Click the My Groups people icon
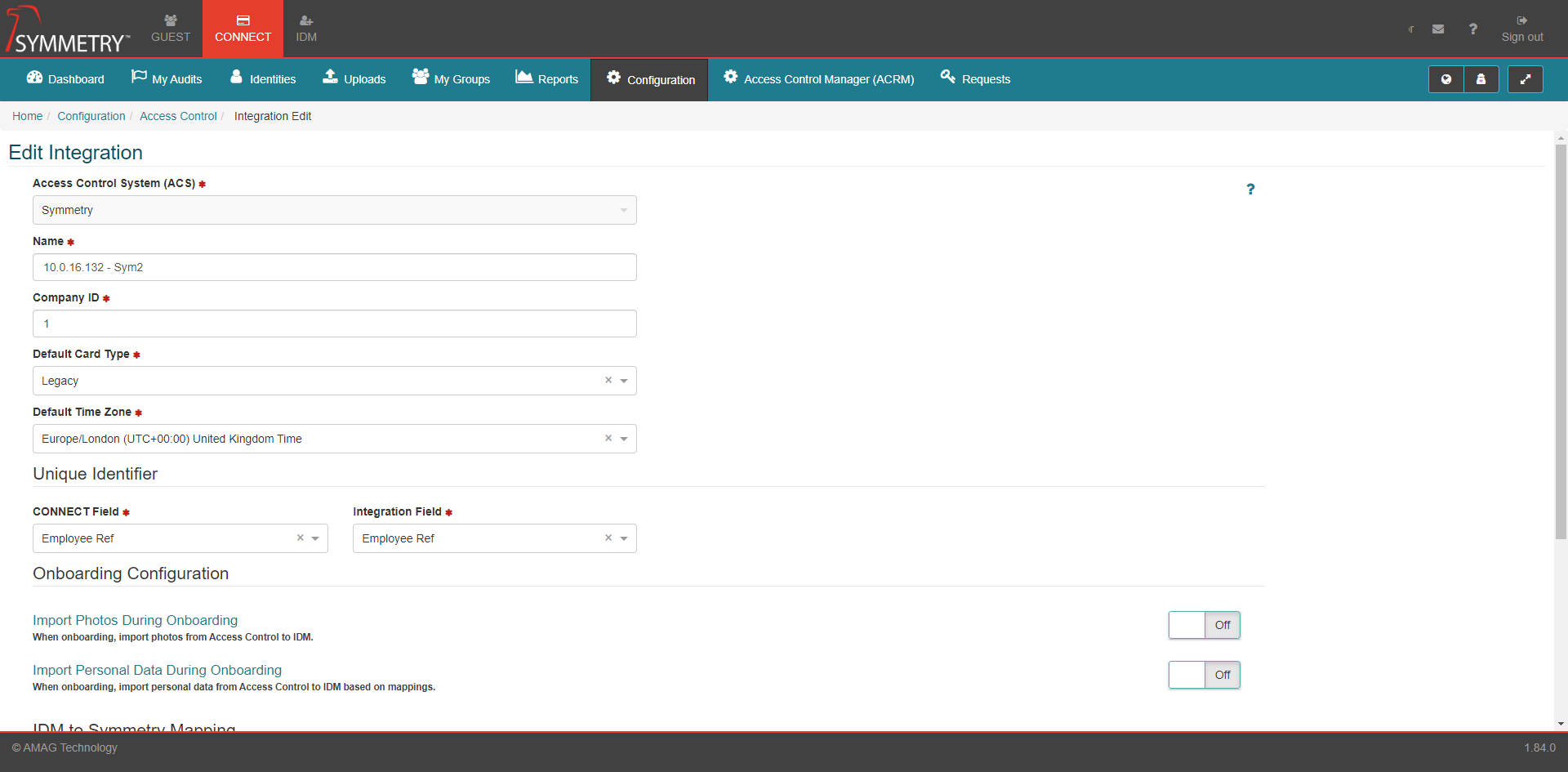Viewport: 1568px width, 772px height. point(421,76)
